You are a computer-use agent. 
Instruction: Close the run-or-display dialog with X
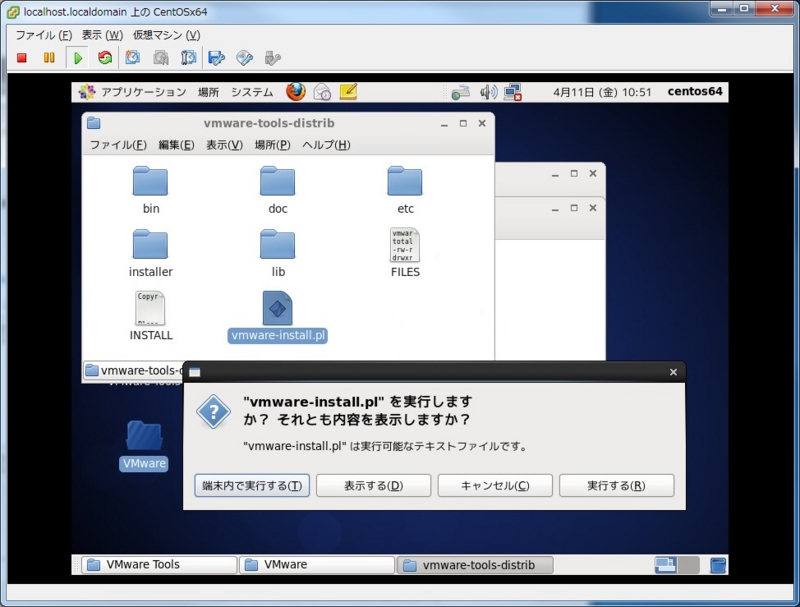click(673, 372)
